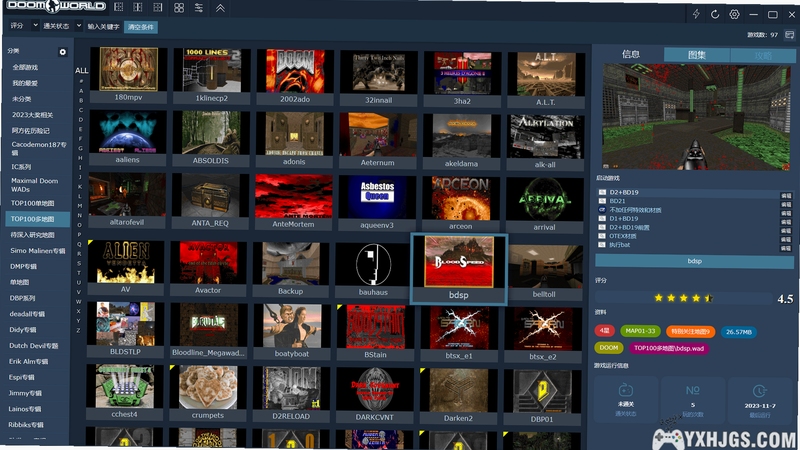Viewport: 800px width, 450px height.
Task: Open the filter sliders icon in toolbar
Action: (199, 8)
